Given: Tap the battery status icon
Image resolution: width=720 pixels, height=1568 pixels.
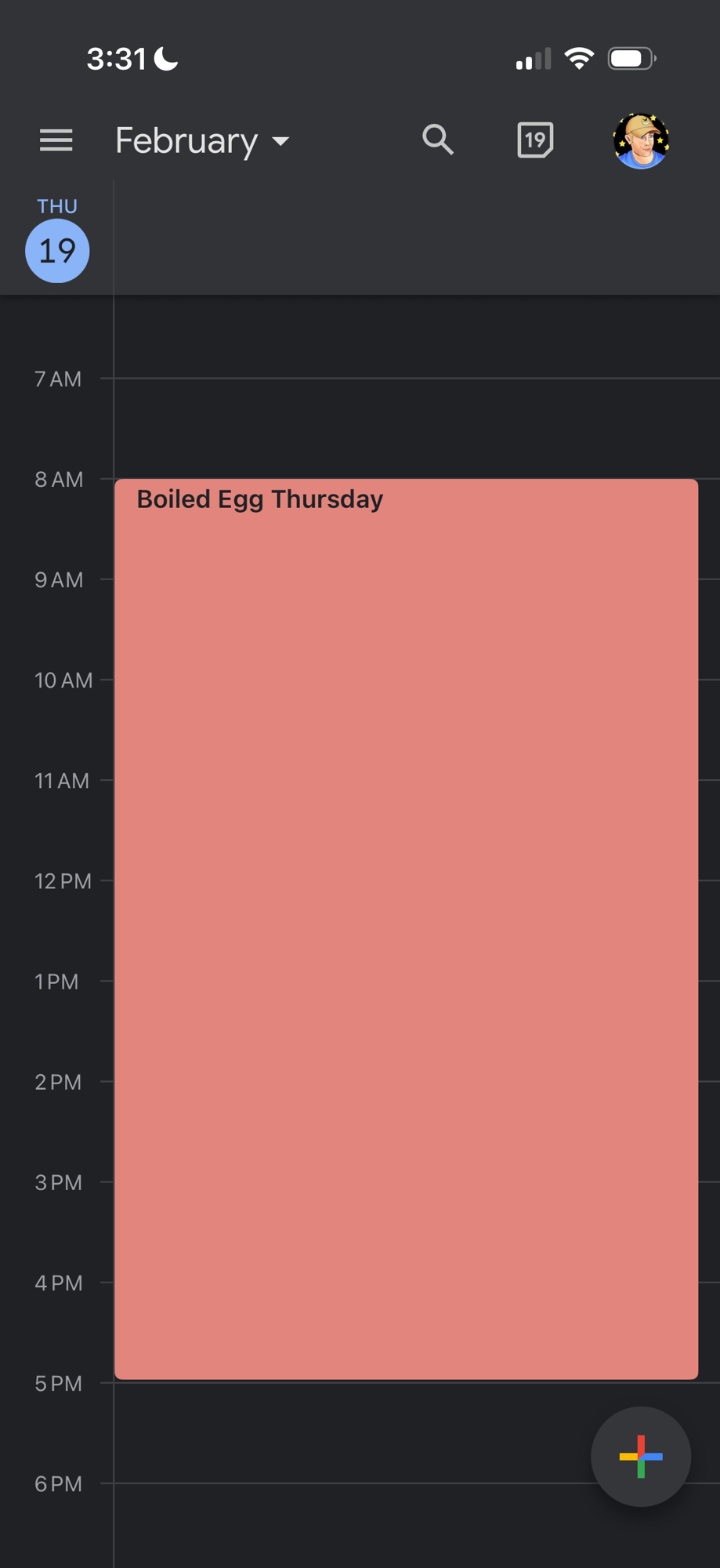Looking at the screenshot, I should click(x=631, y=59).
